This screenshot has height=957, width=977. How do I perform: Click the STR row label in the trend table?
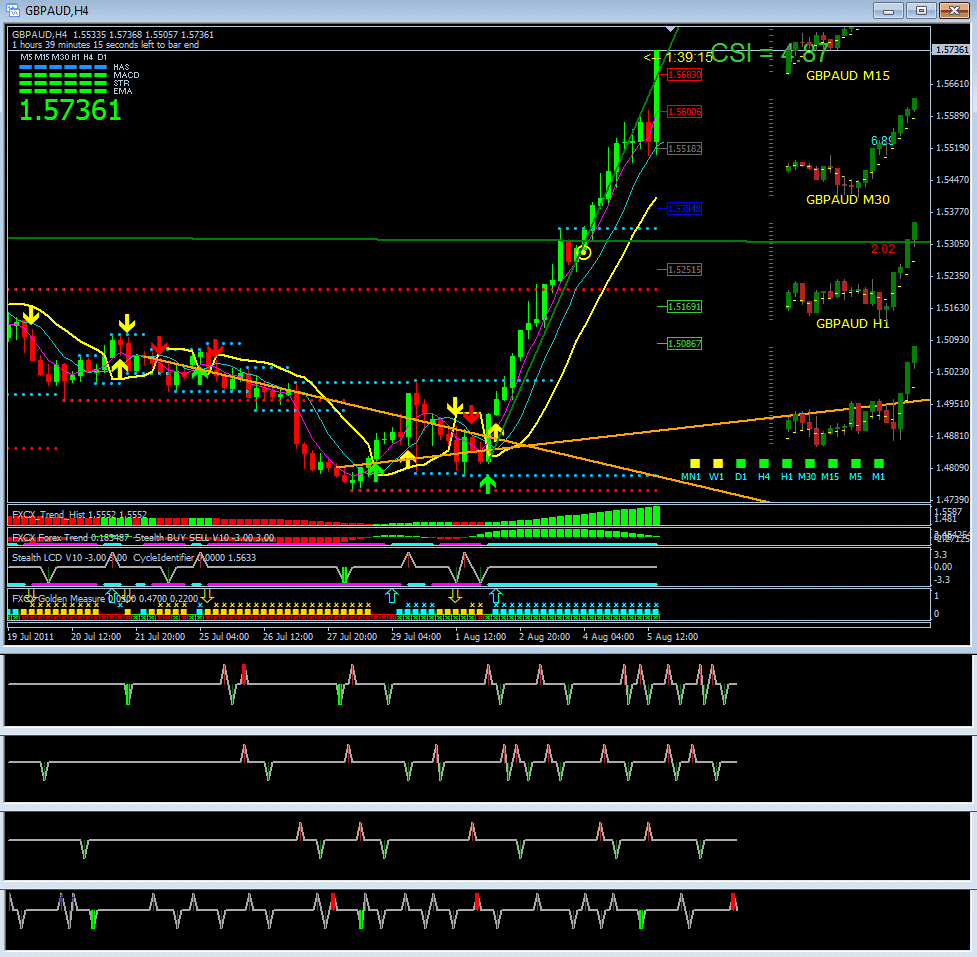point(122,83)
